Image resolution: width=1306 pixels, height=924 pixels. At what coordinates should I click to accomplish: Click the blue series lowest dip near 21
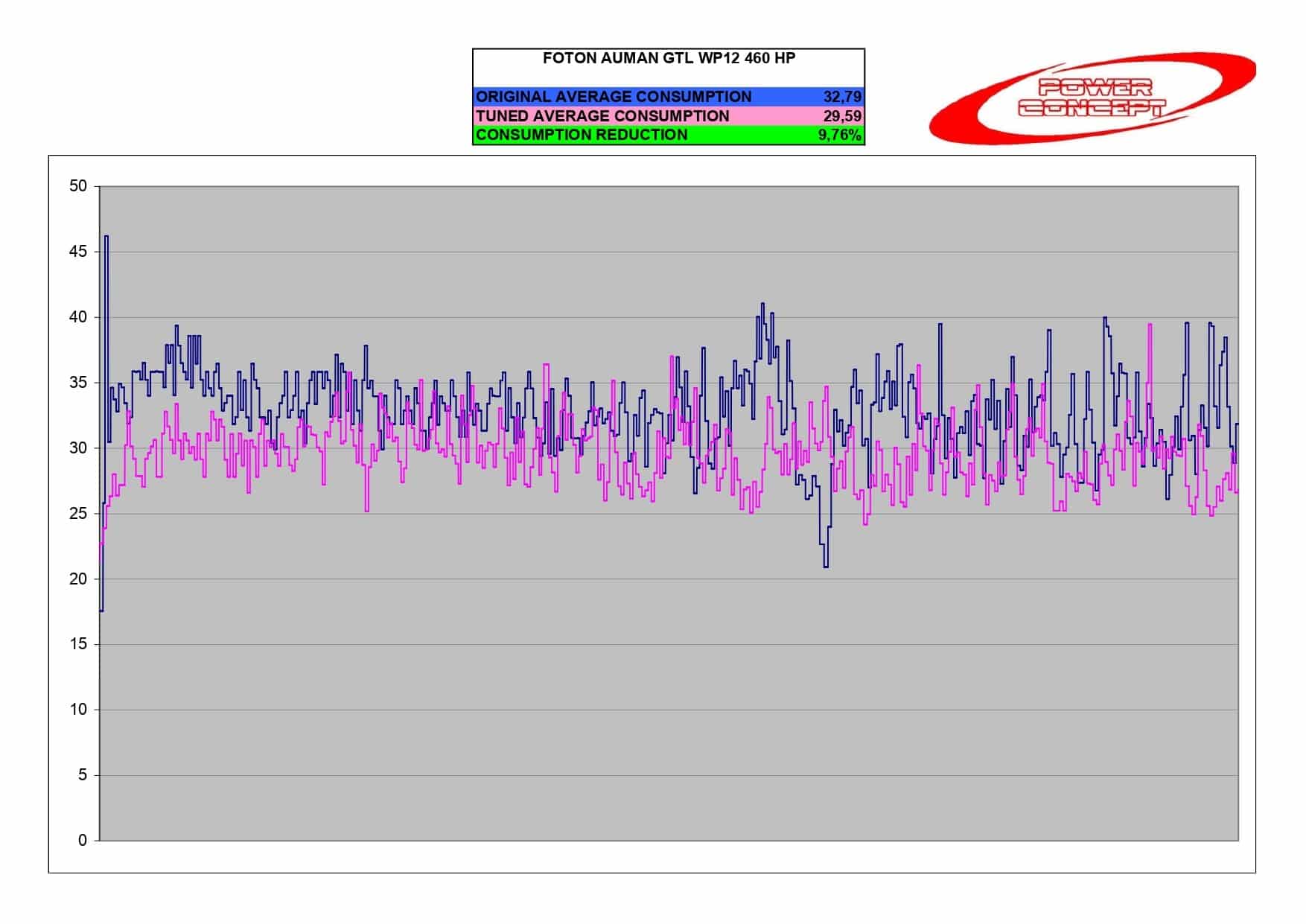(x=826, y=567)
